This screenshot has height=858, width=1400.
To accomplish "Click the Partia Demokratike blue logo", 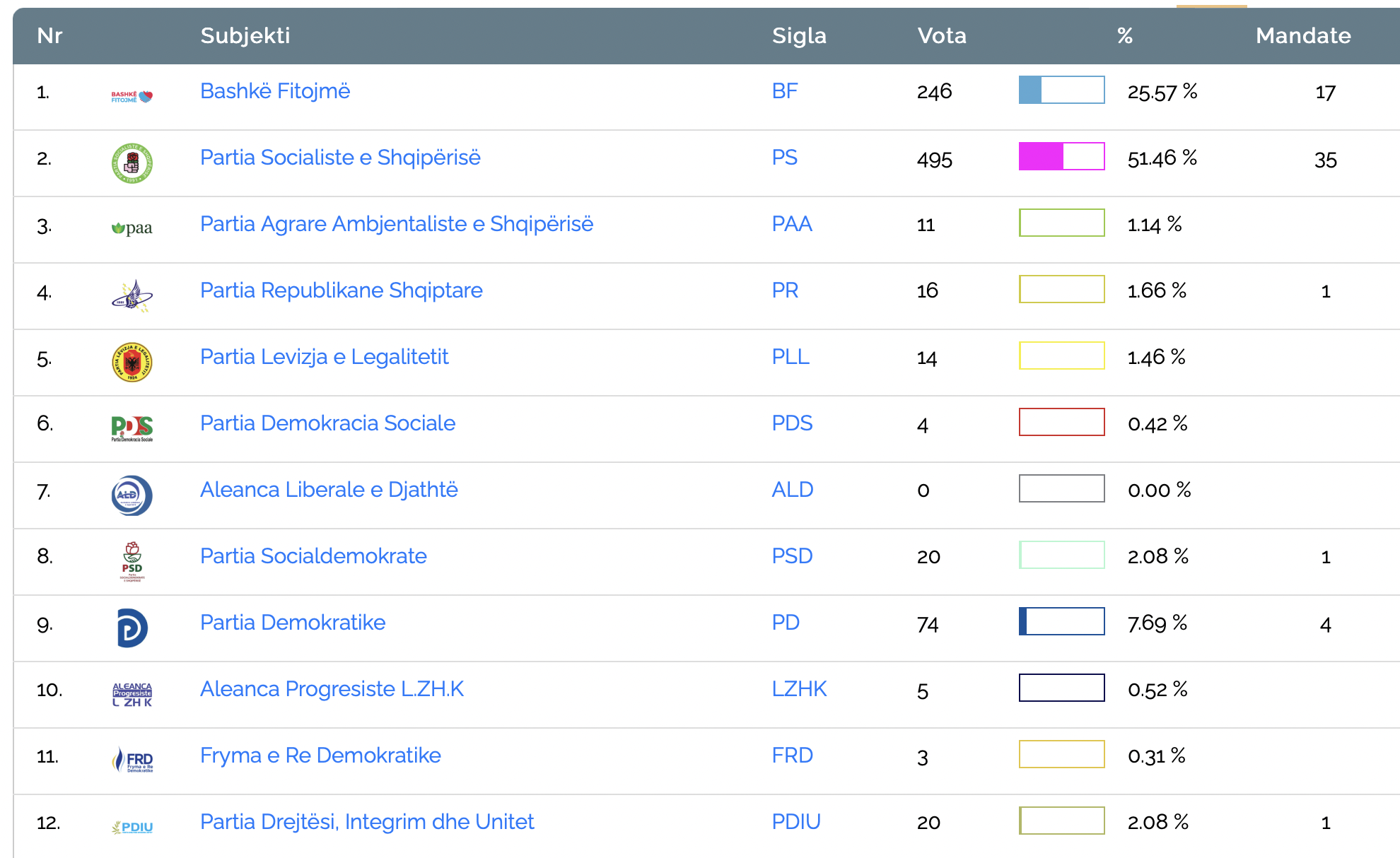I will tap(132, 628).
